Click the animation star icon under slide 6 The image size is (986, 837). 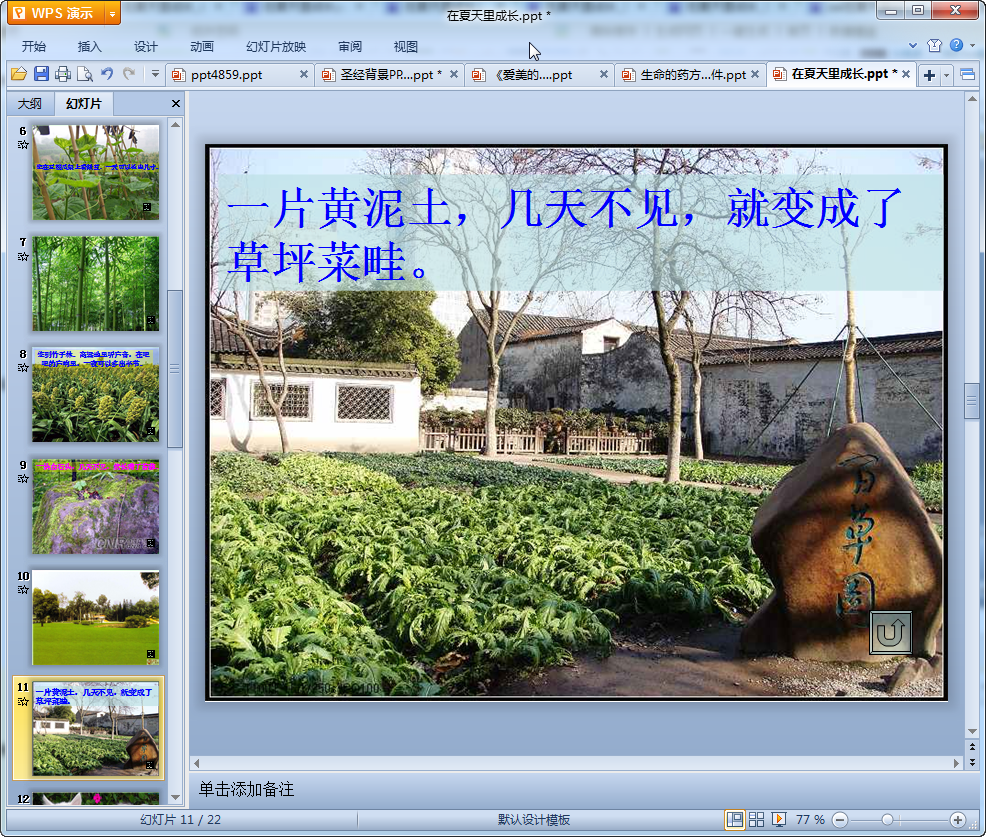23,145
